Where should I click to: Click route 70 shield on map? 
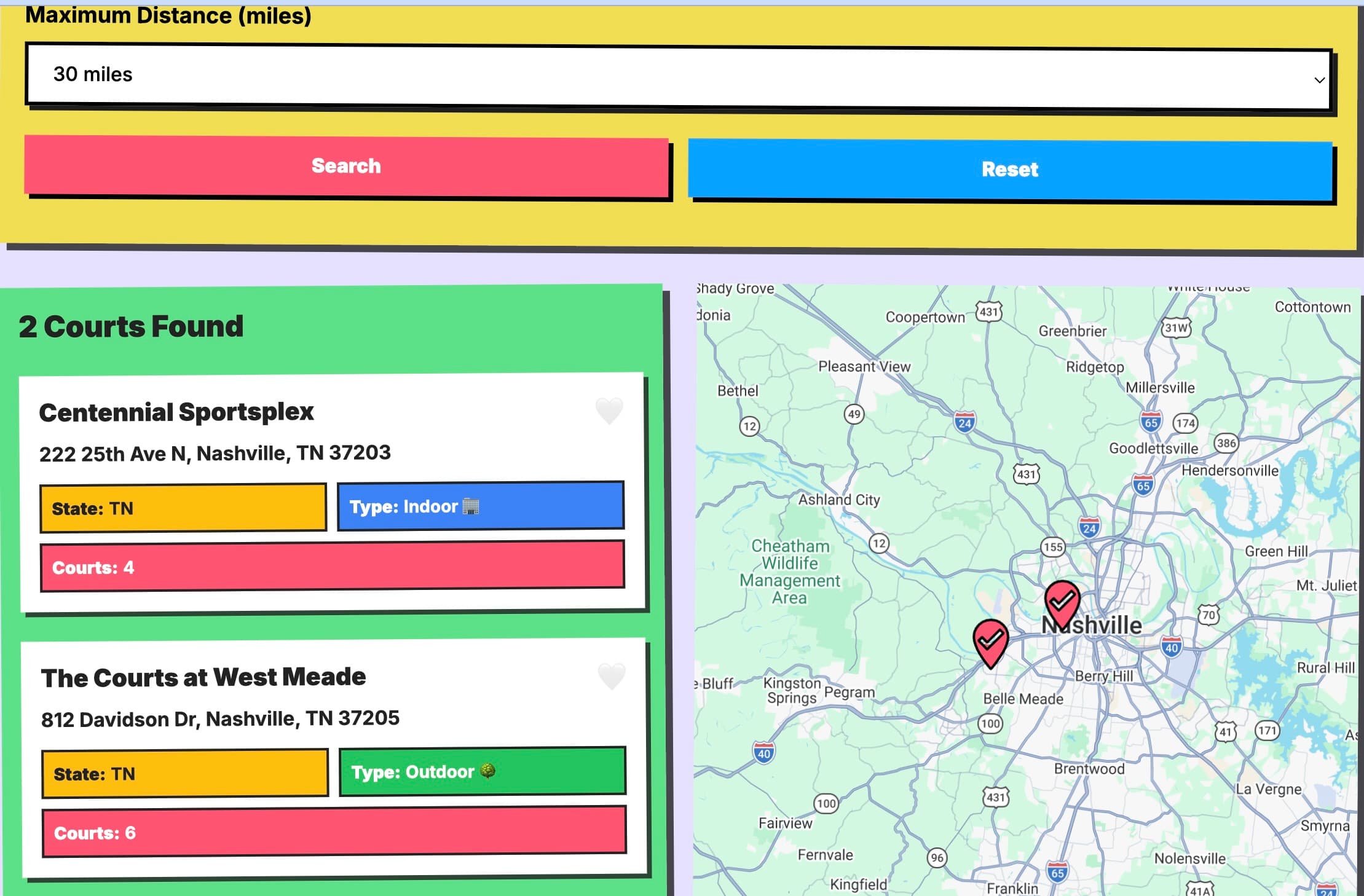pyautogui.click(x=1208, y=615)
